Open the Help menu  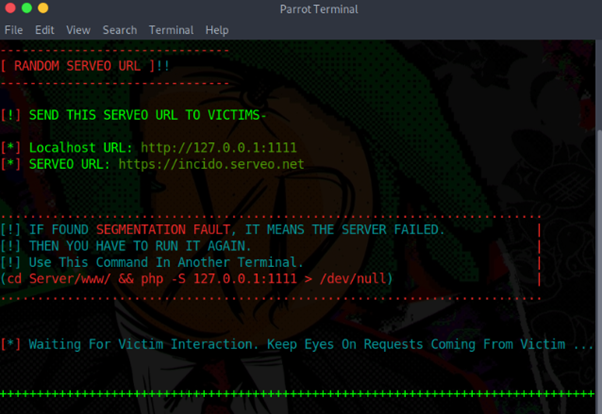click(217, 30)
